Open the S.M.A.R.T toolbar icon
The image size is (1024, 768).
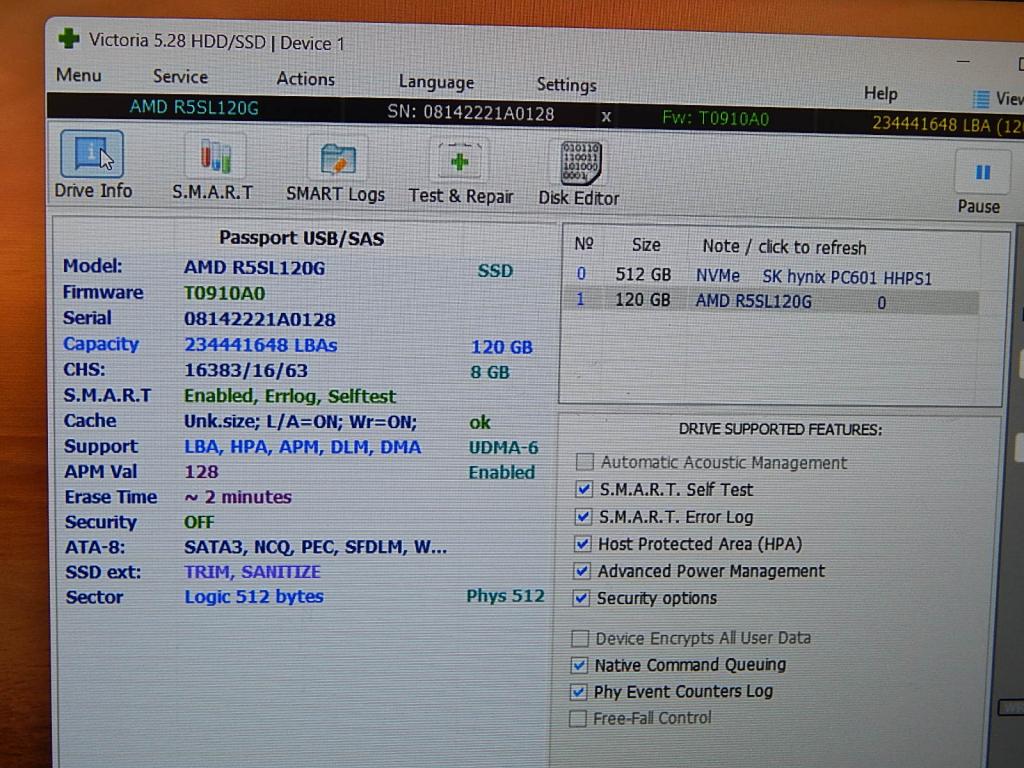tap(213, 158)
